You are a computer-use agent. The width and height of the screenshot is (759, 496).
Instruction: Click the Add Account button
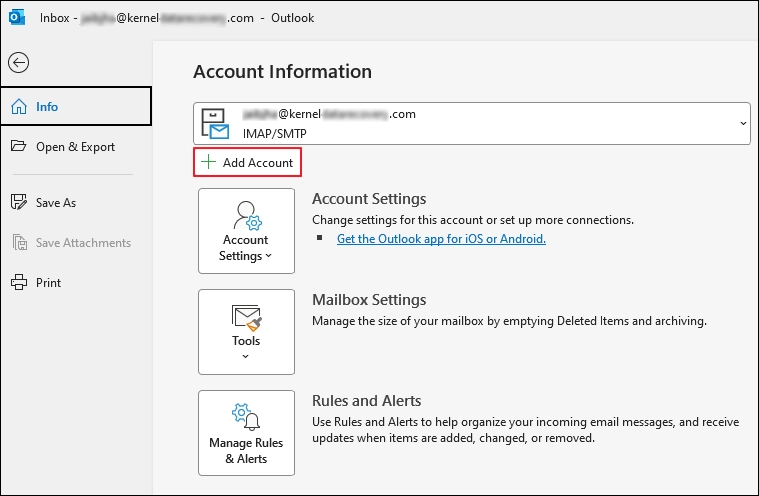pos(247,162)
